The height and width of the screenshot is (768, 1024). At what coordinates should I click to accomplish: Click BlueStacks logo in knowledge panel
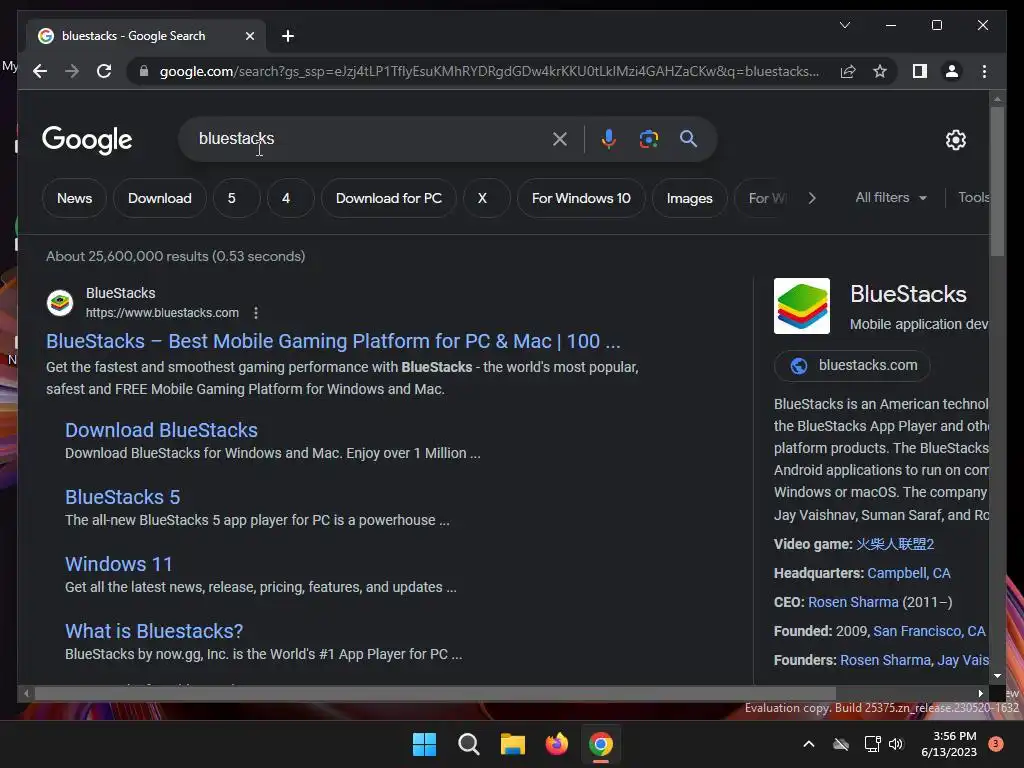(x=801, y=306)
